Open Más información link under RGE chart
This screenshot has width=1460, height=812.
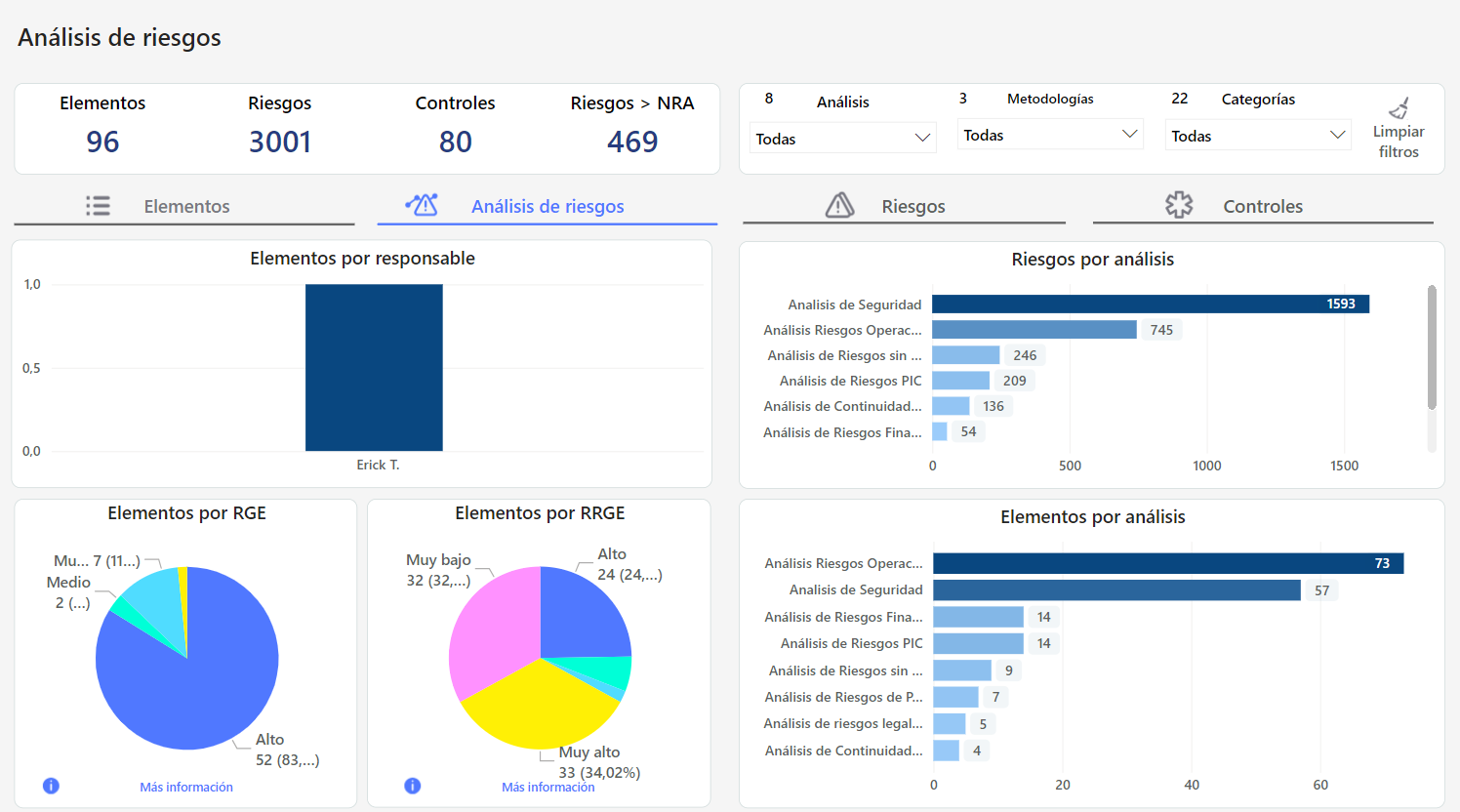pyautogui.click(x=186, y=787)
